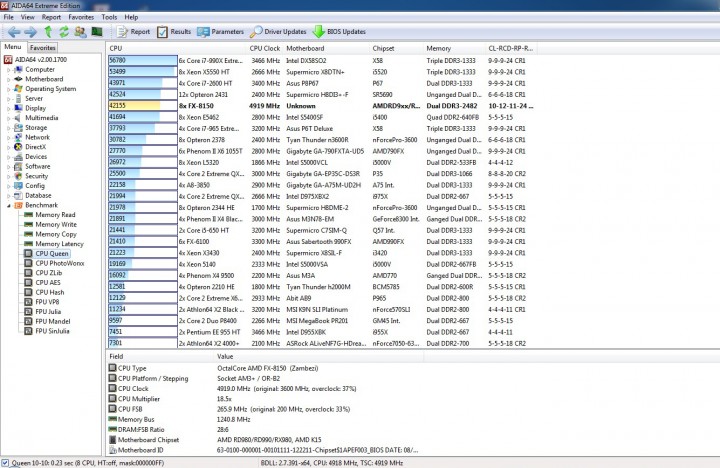Image resolution: width=720 pixels, height=468 pixels.
Task: Open the Help menu
Action: (x=131, y=17)
